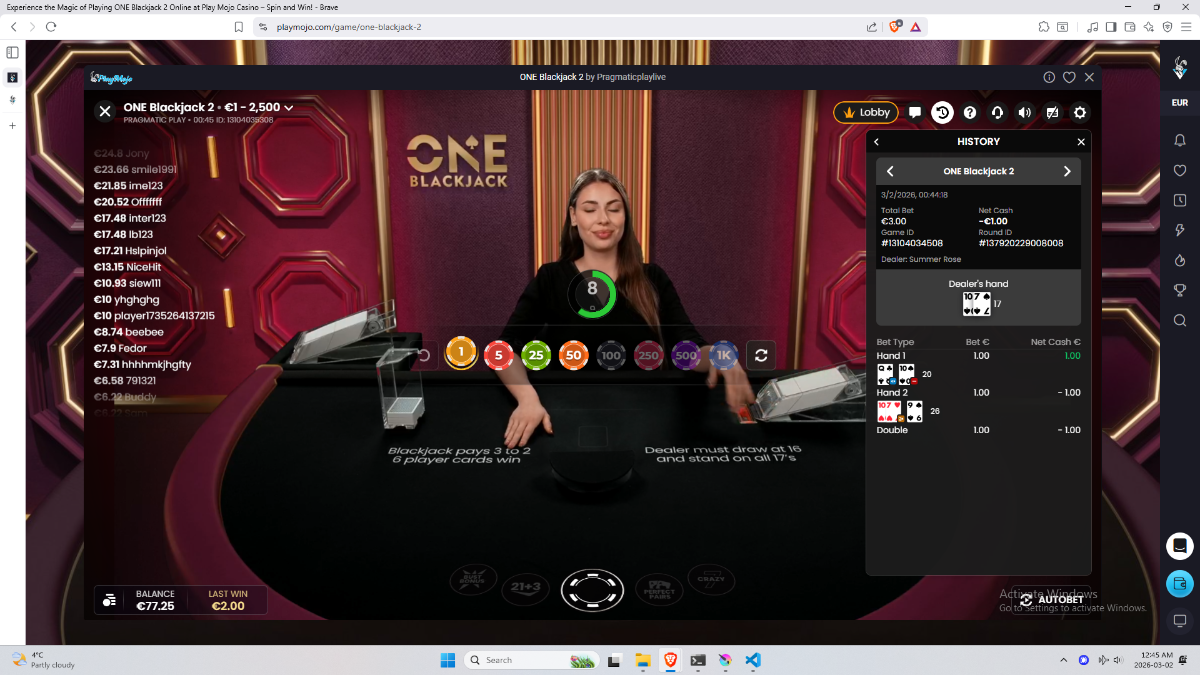Click the game history clock icon
This screenshot has height=675, width=1200.
(x=942, y=113)
